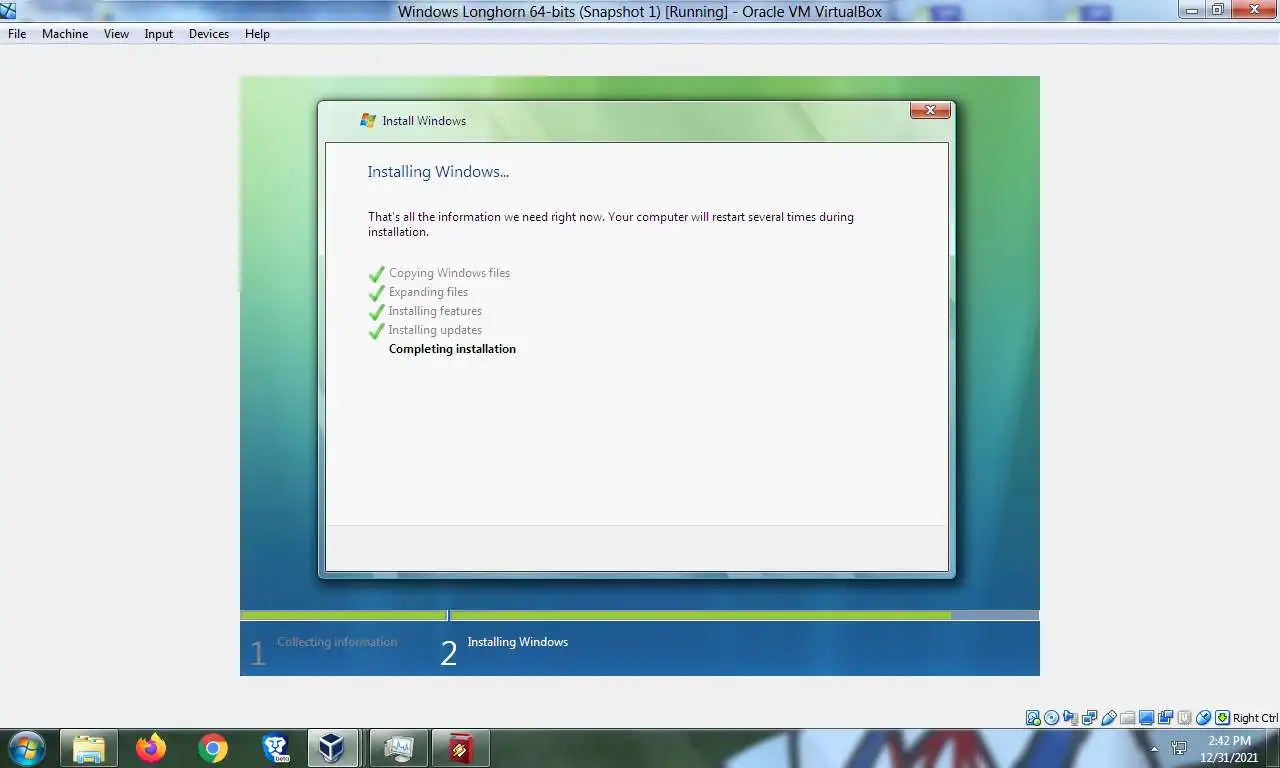Screen dimensions: 1280x768
Task: Click the network tray icon
Action: pos(1179,748)
